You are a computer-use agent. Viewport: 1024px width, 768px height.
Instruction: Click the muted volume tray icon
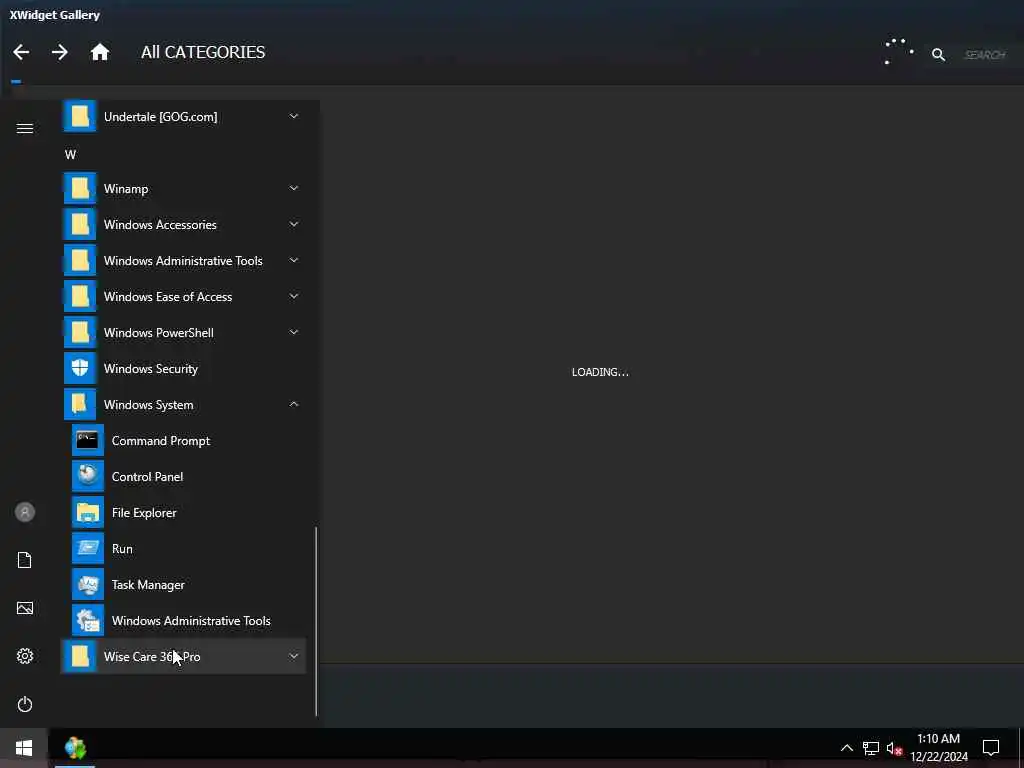point(894,748)
